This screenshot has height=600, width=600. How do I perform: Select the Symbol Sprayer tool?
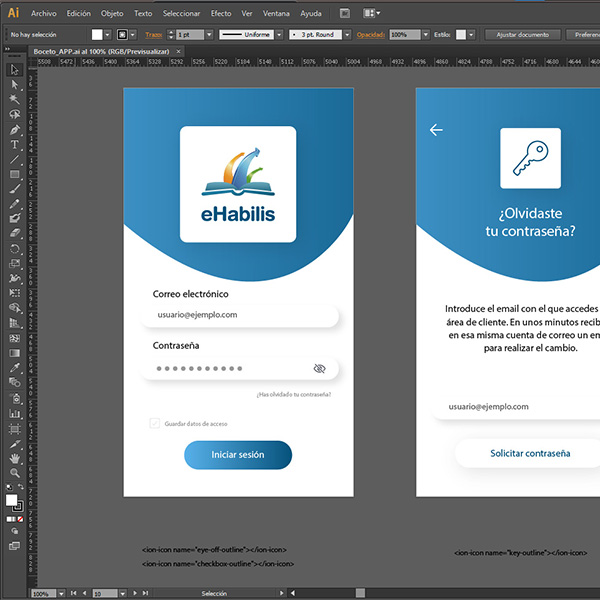tap(15, 398)
